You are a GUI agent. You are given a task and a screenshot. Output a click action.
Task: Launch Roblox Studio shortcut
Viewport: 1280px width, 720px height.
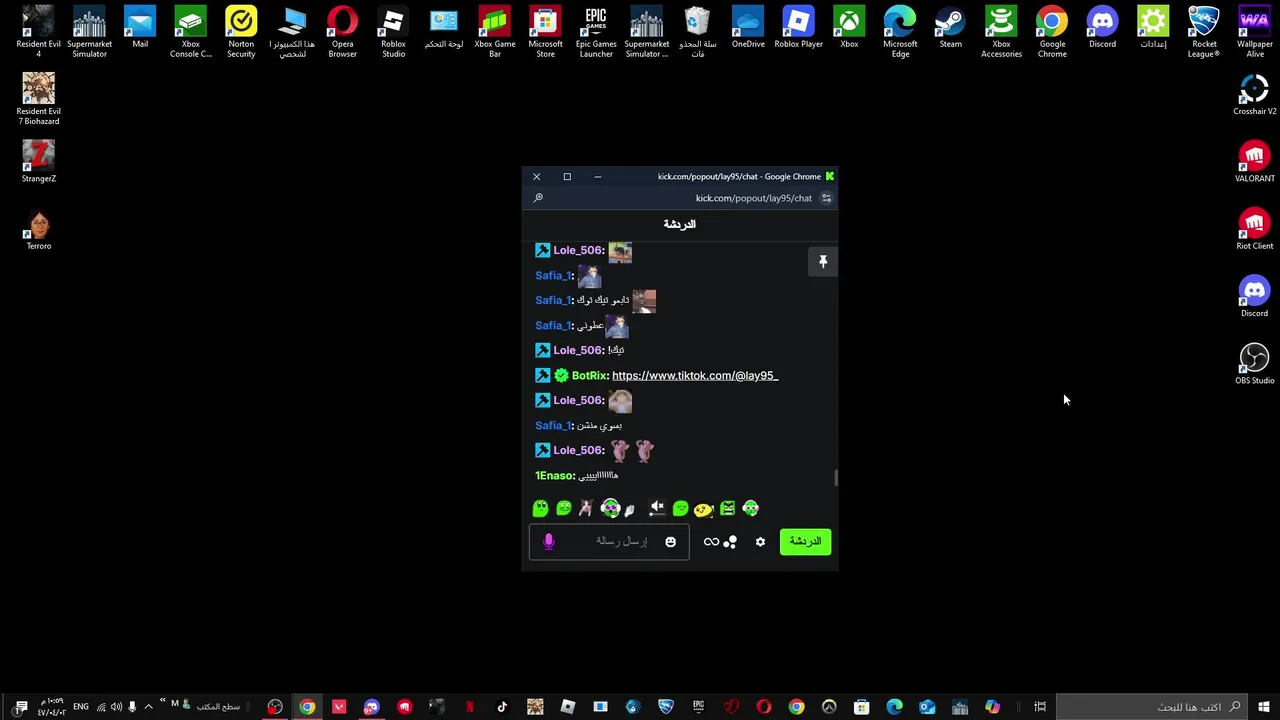[393, 32]
